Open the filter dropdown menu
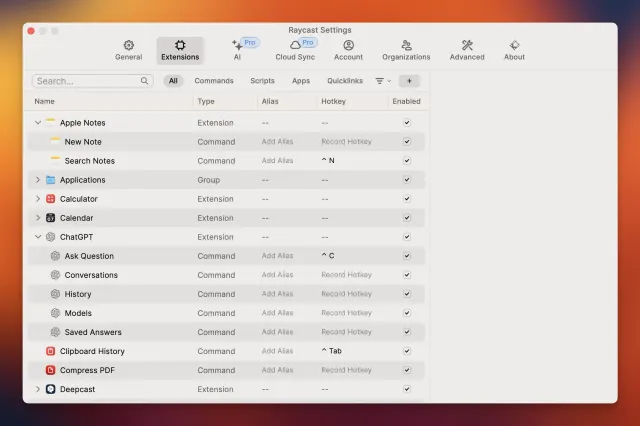The height and width of the screenshot is (426, 640). click(x=383, y=81)
